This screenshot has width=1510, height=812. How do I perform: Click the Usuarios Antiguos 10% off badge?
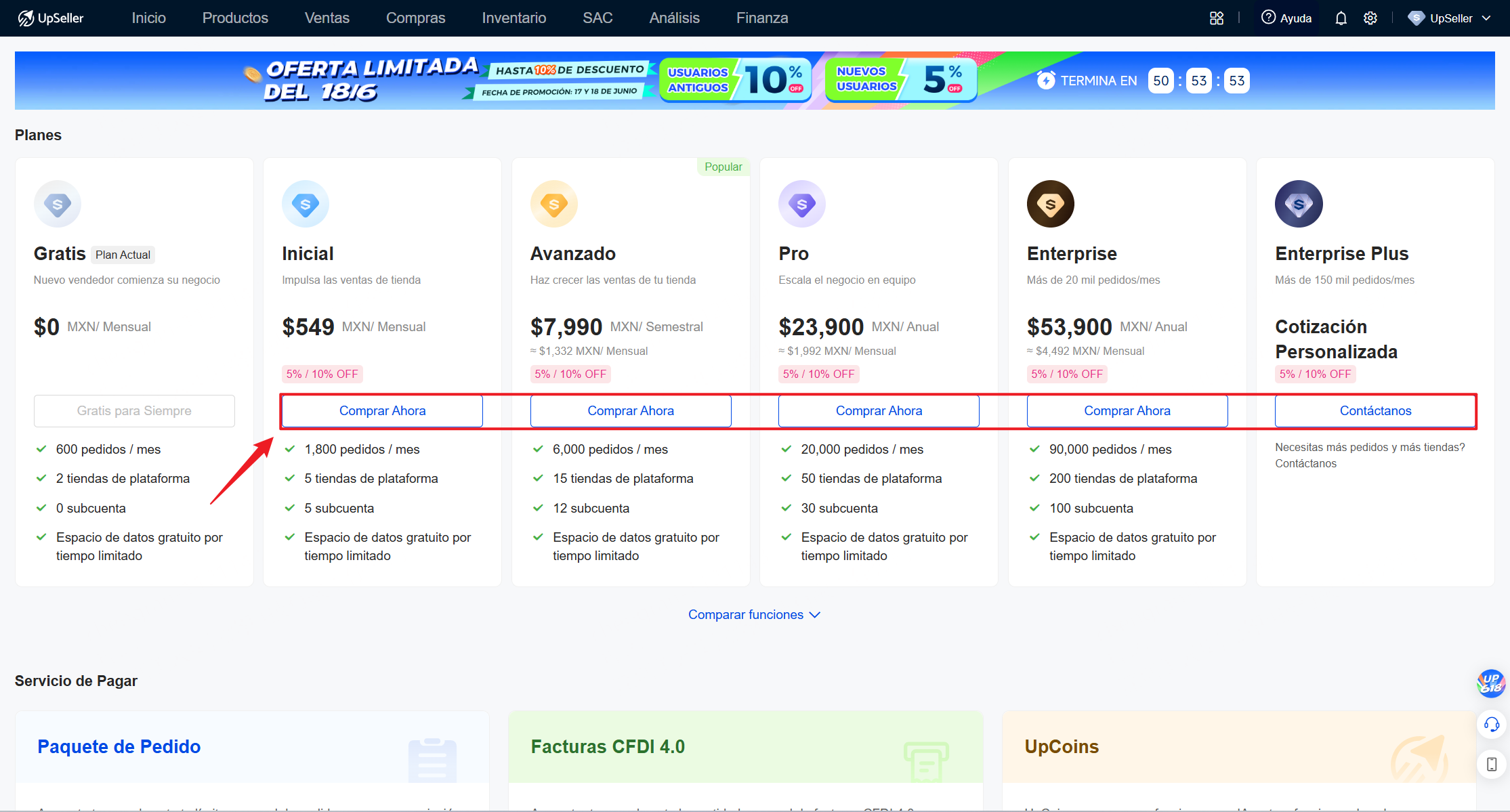(735, 81)
